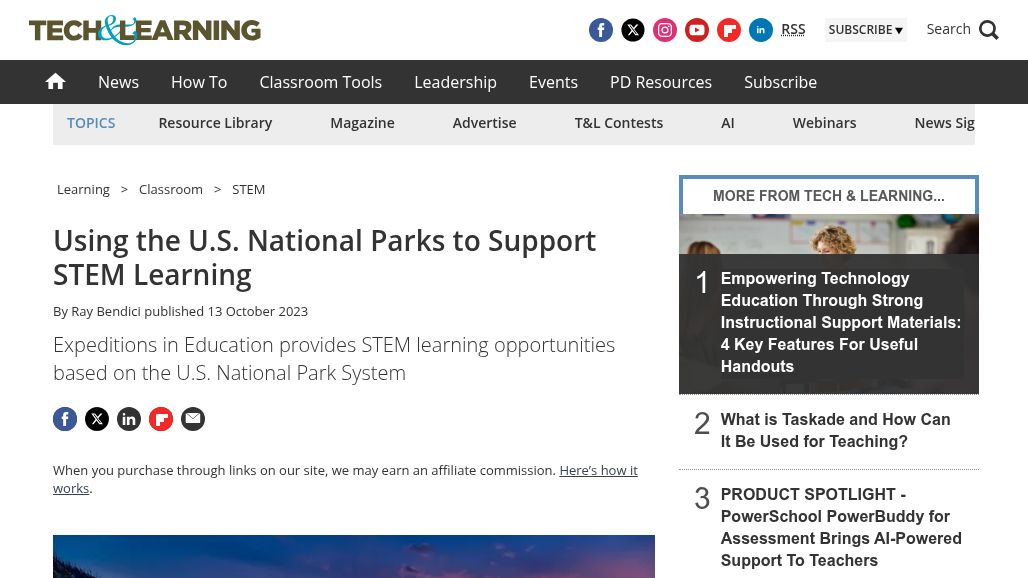Visit the Instagram profile in header
The width and height of the screenshot is (1028, 578).
(x=665, y=30)
